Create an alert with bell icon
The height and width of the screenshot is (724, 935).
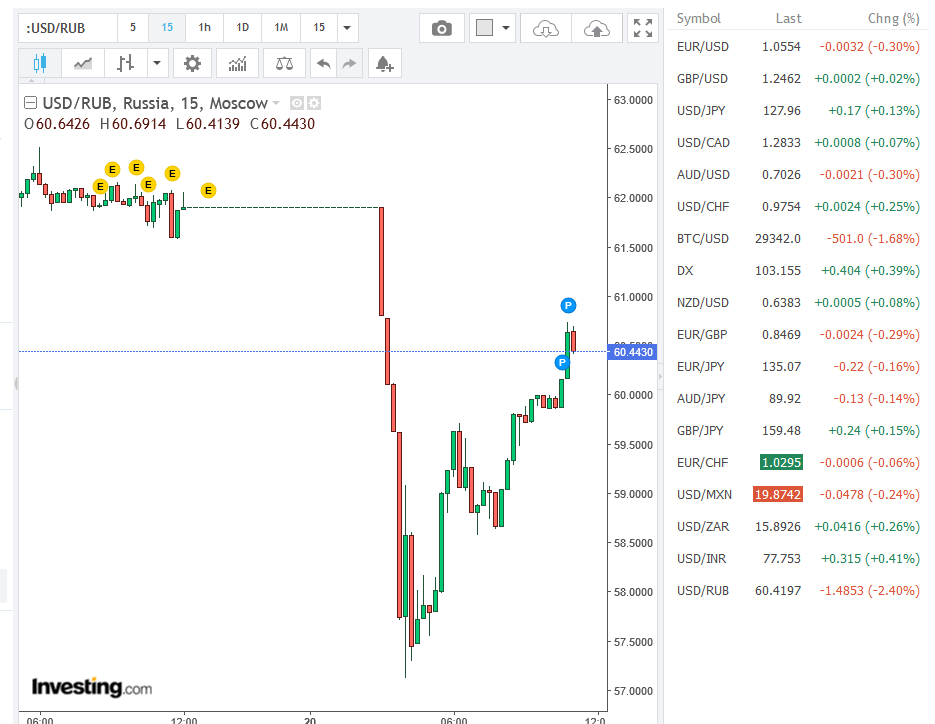click(x=385, y=63)
